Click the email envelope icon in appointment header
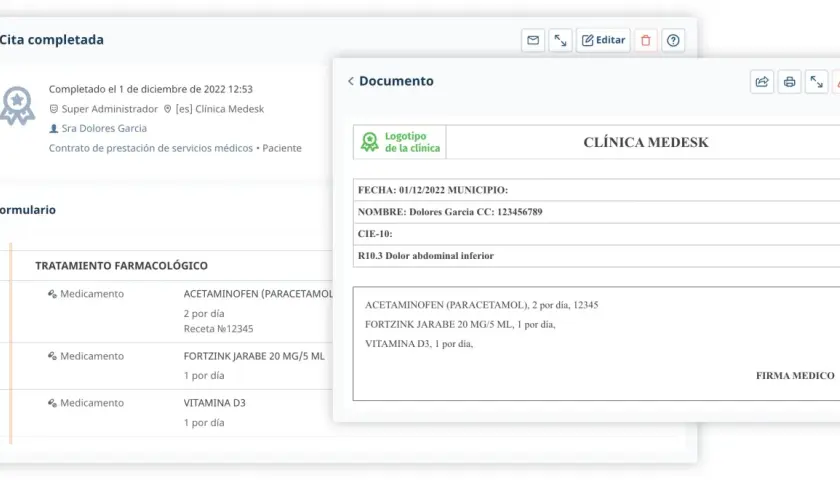This screenshot has height=480, width=840. point(533,40)
